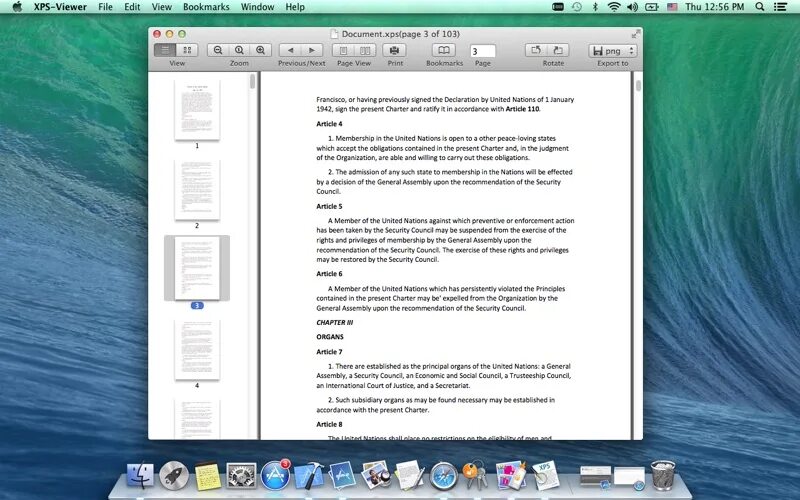Select the page 2 thumbnail

(x=197, y=190)
